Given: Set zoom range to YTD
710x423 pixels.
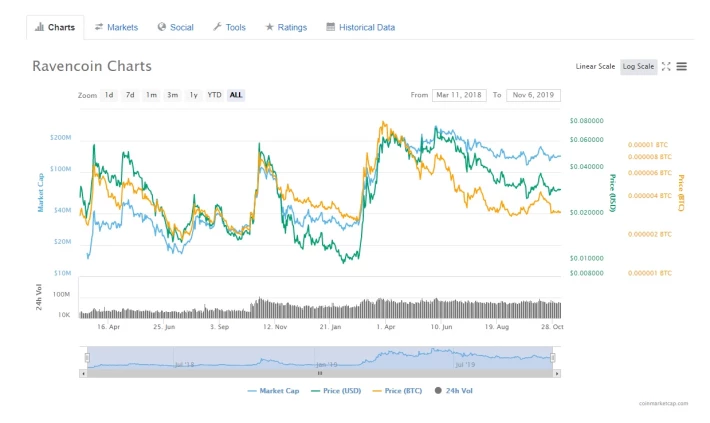Looking at the screenshot, I should click(214, 95).
